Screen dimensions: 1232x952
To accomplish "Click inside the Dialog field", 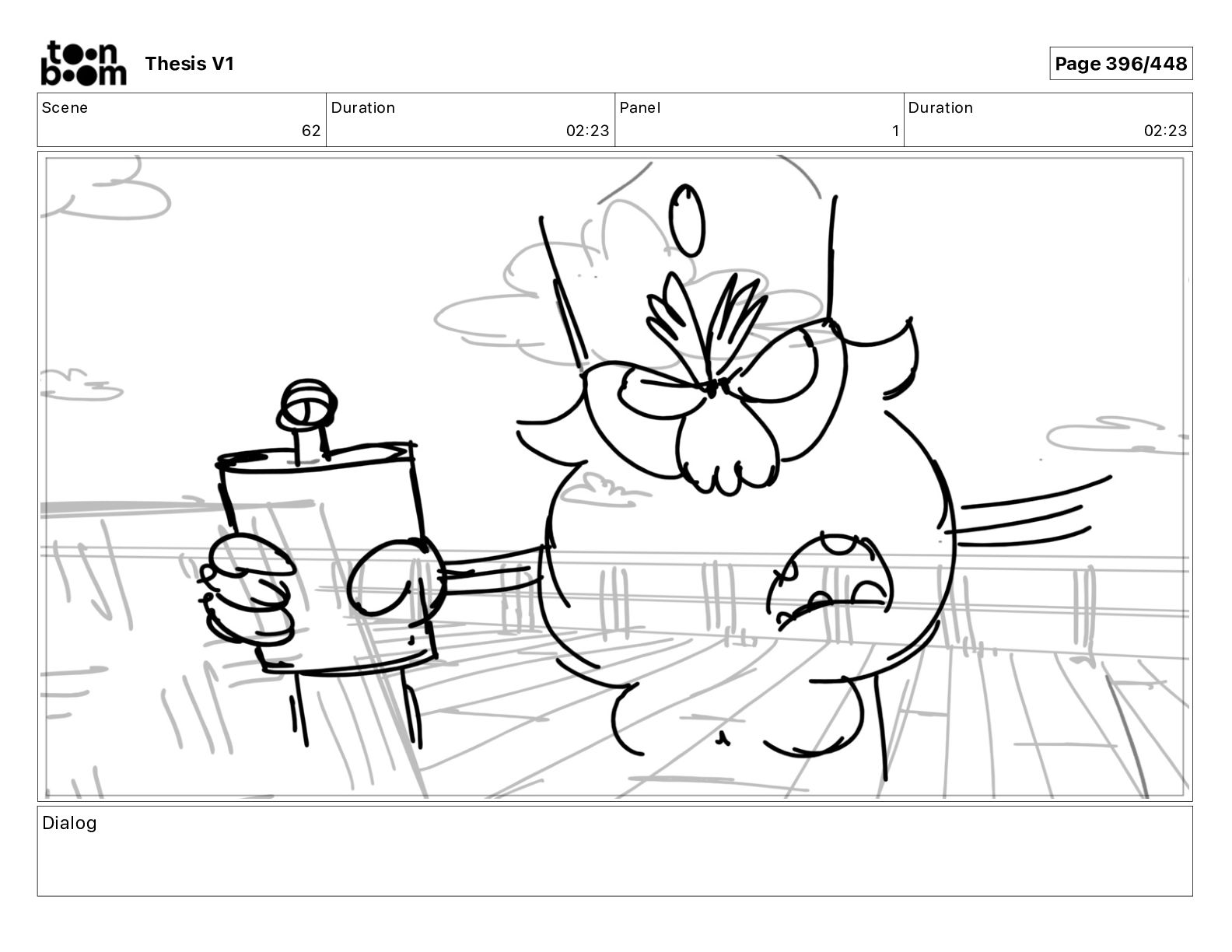I will [614, 851].
